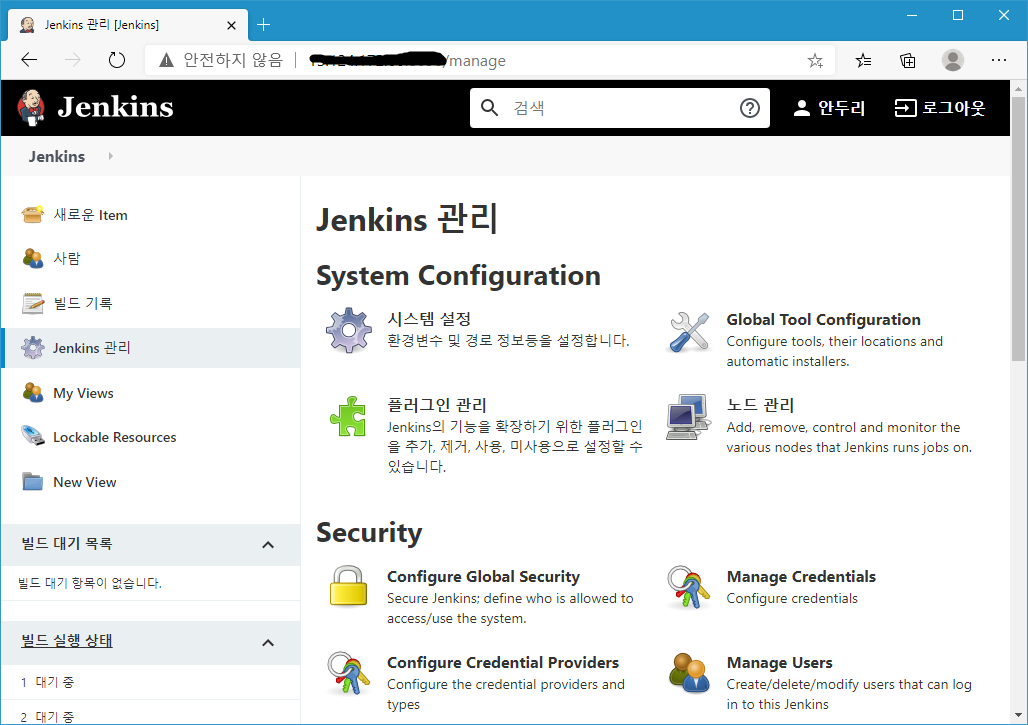Collapse the 빌드 대기 목록 panel
1028x725 pixels.
click(267, 545)
